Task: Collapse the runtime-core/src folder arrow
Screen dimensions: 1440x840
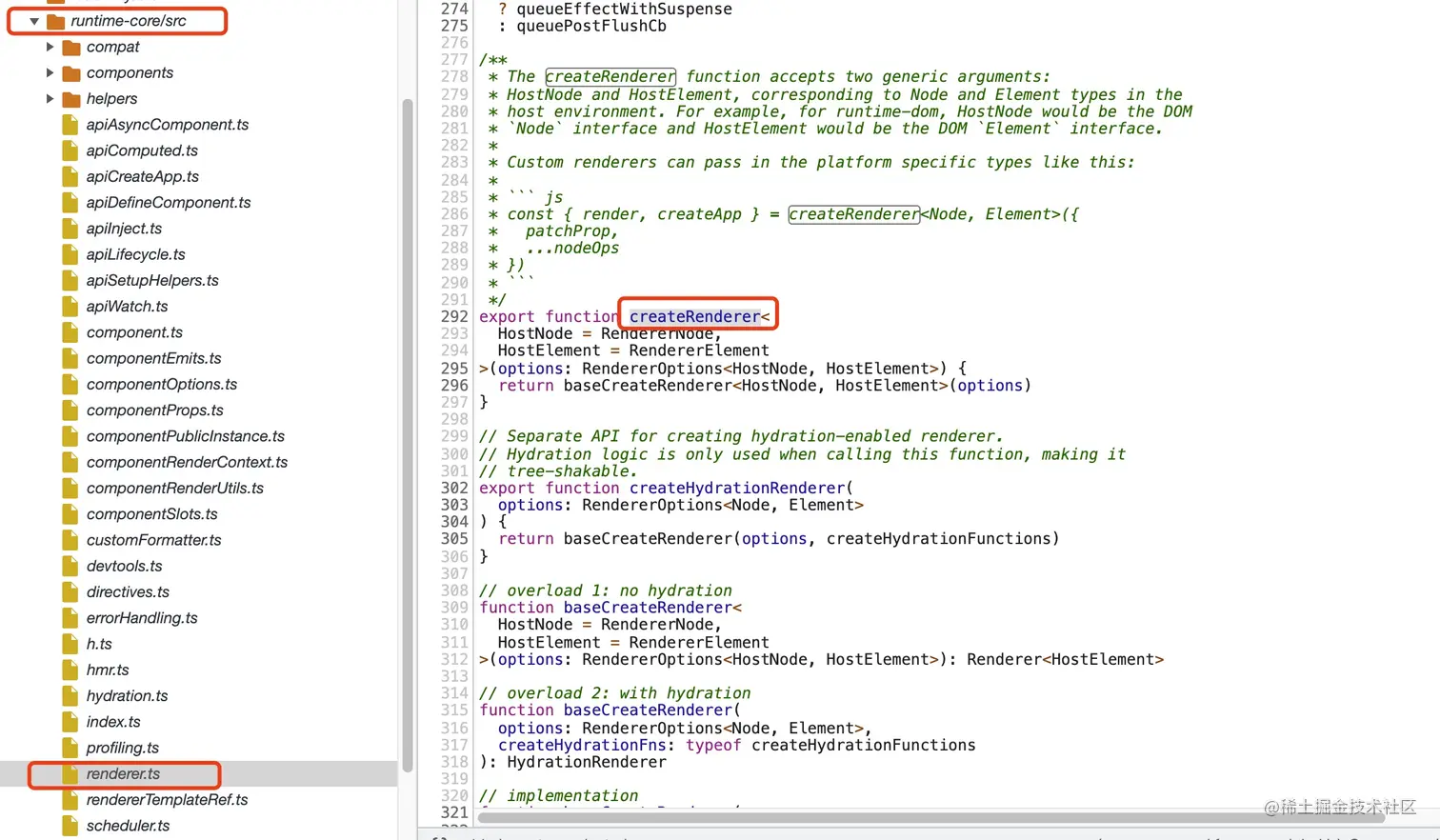Action: coord(34,21)
